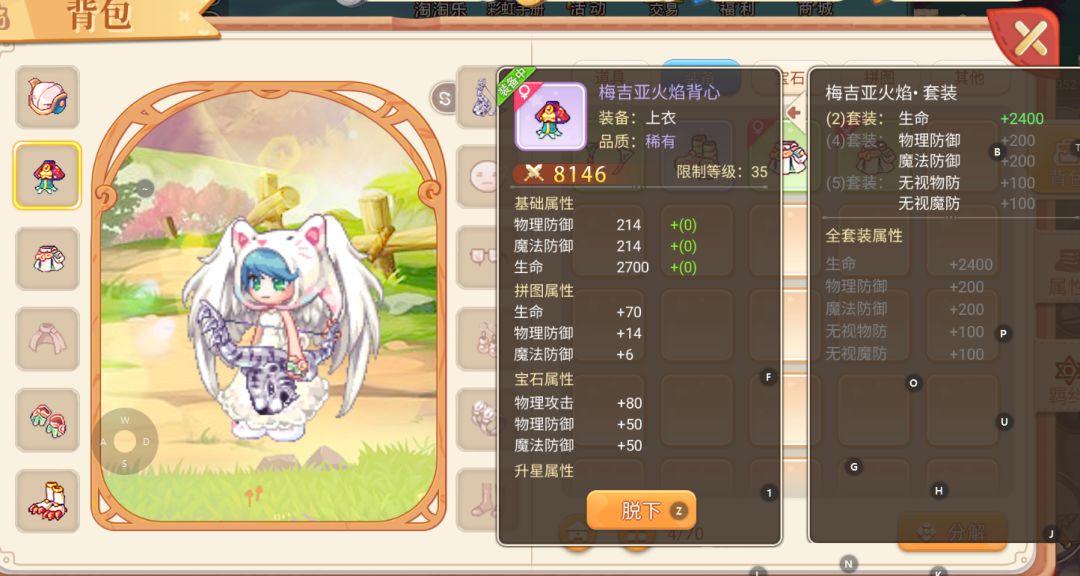
Task: Click the face accessory slot
Action: tap(483, 176)
